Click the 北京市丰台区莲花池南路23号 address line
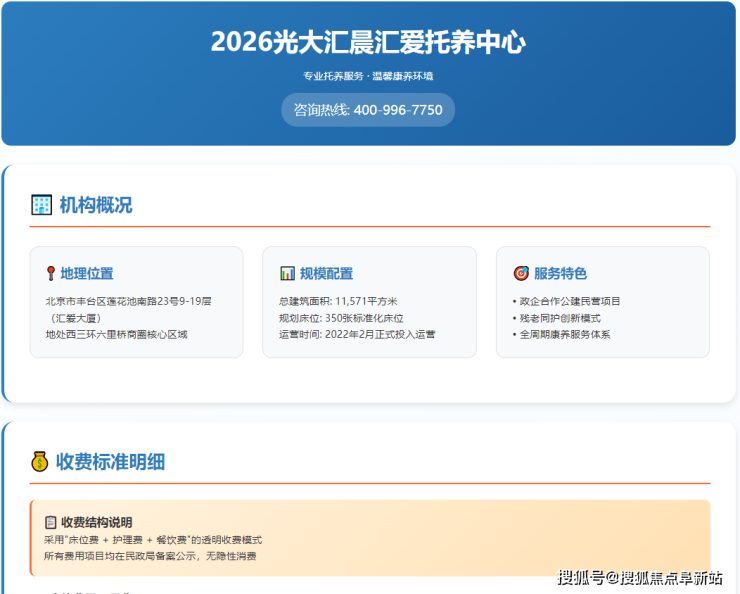The image size is (740, 594). pyautogui.click(x=128, y=301)
